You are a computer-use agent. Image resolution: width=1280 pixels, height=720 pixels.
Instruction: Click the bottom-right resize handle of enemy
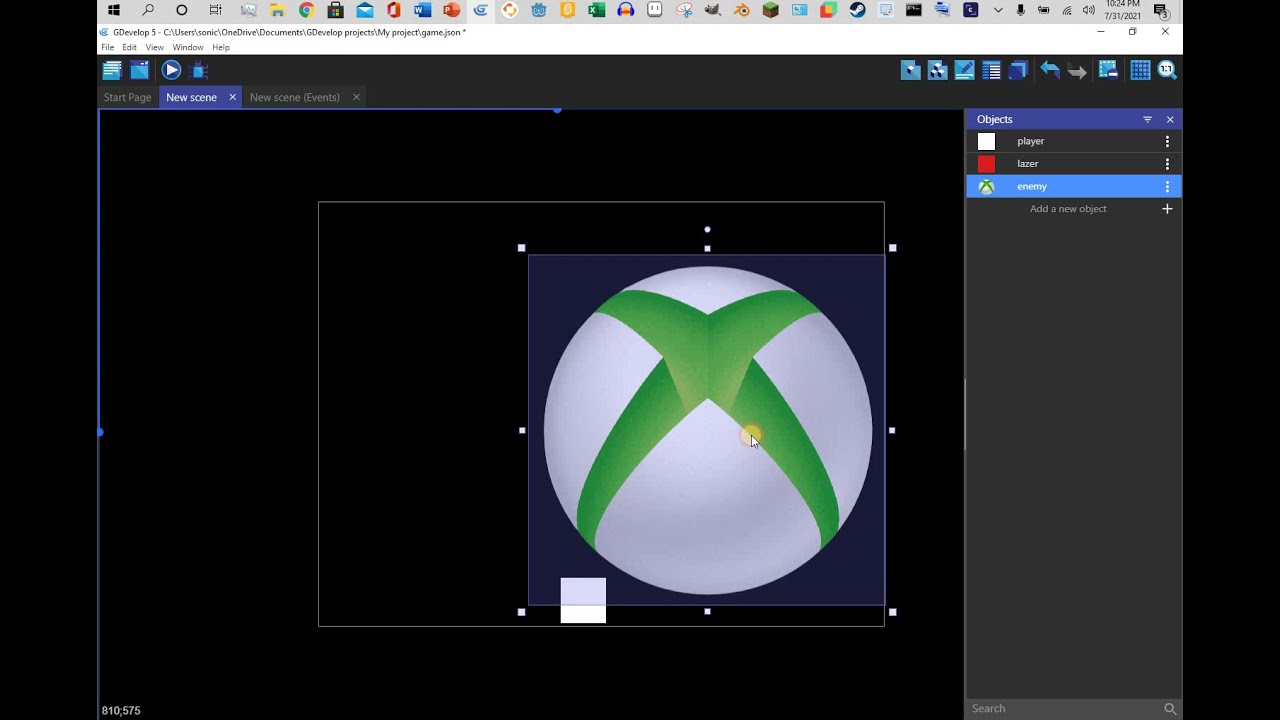(x=893, y=612)
